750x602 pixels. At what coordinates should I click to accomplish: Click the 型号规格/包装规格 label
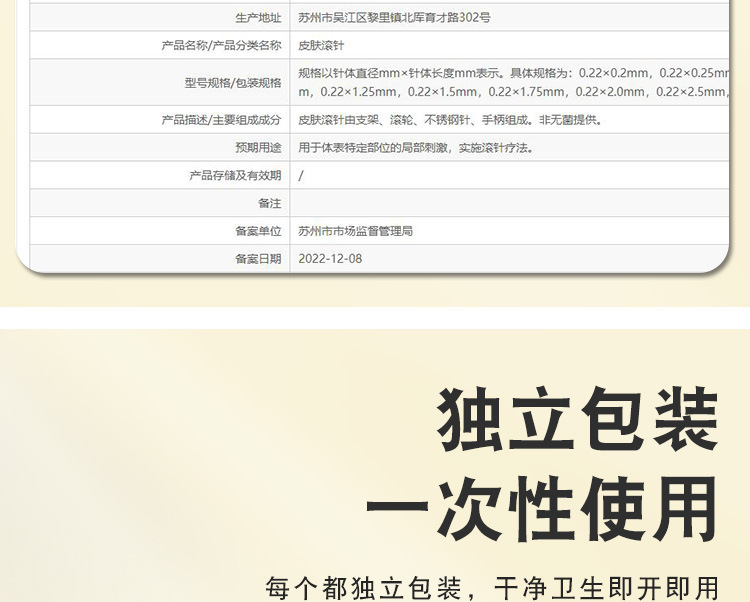(233, 83)
